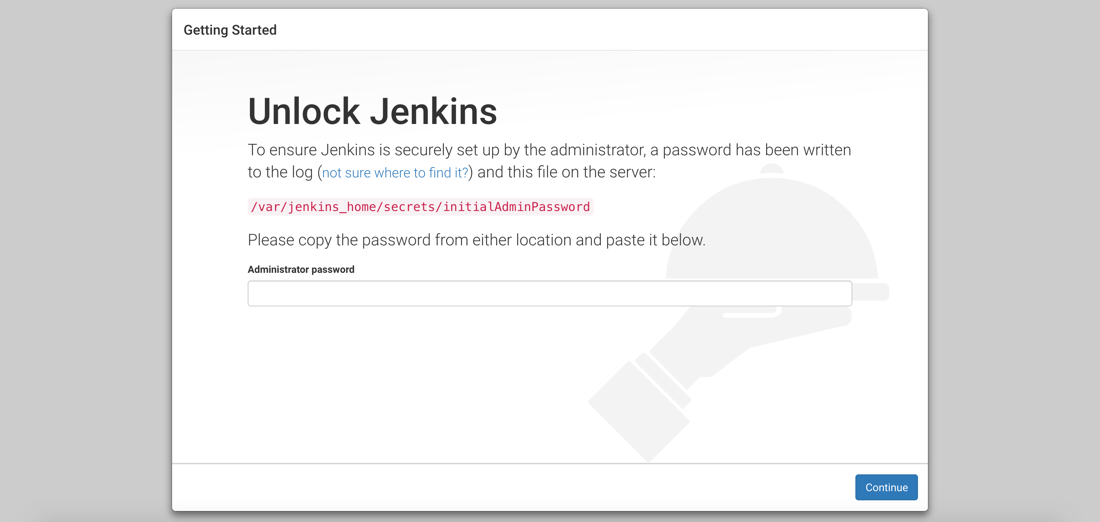Click the "Administrator password" field label
The height and width of the screenshot is (522, 1100).
301,269
